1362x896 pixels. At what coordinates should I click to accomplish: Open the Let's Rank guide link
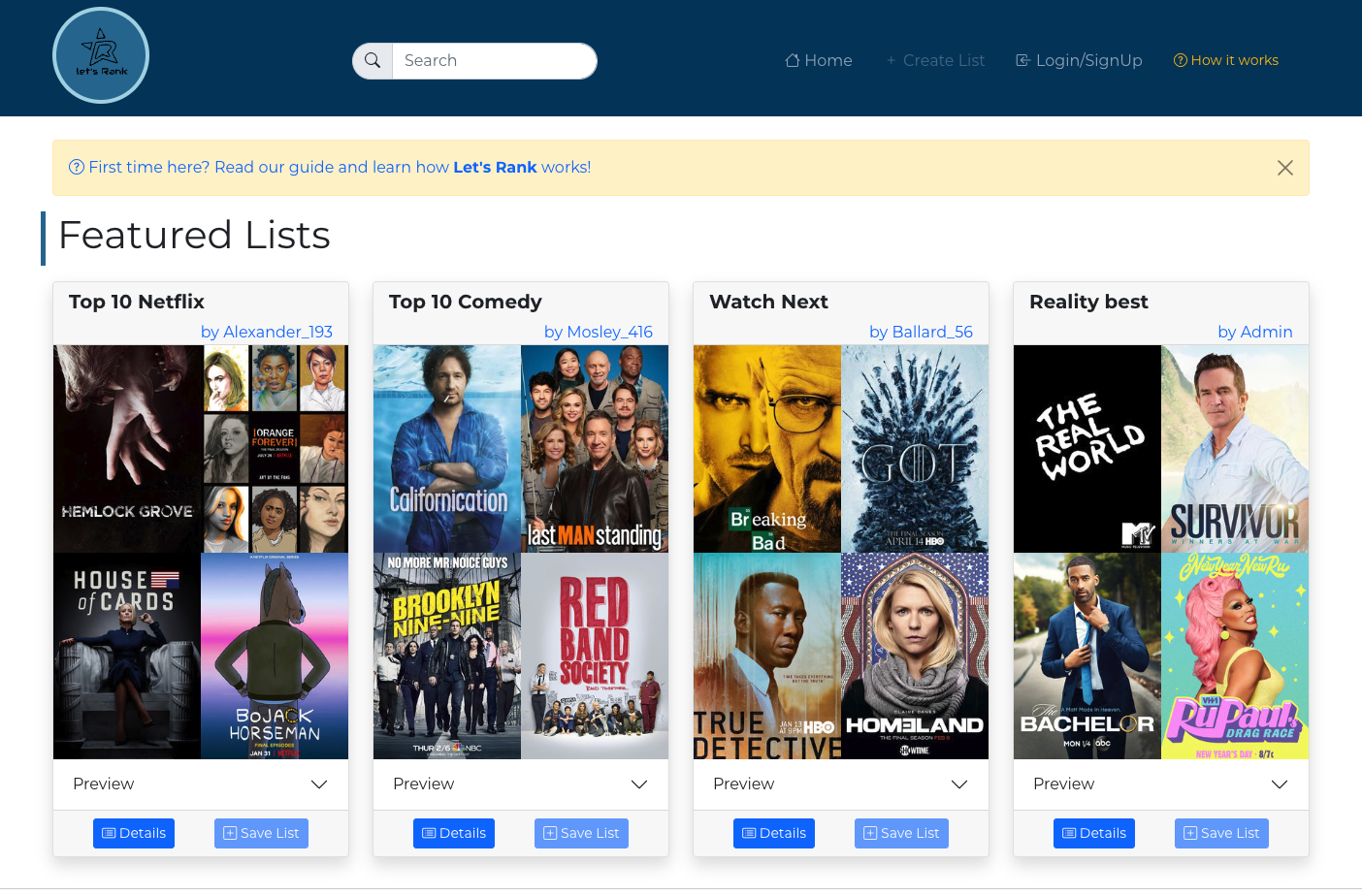pos(330,167)
